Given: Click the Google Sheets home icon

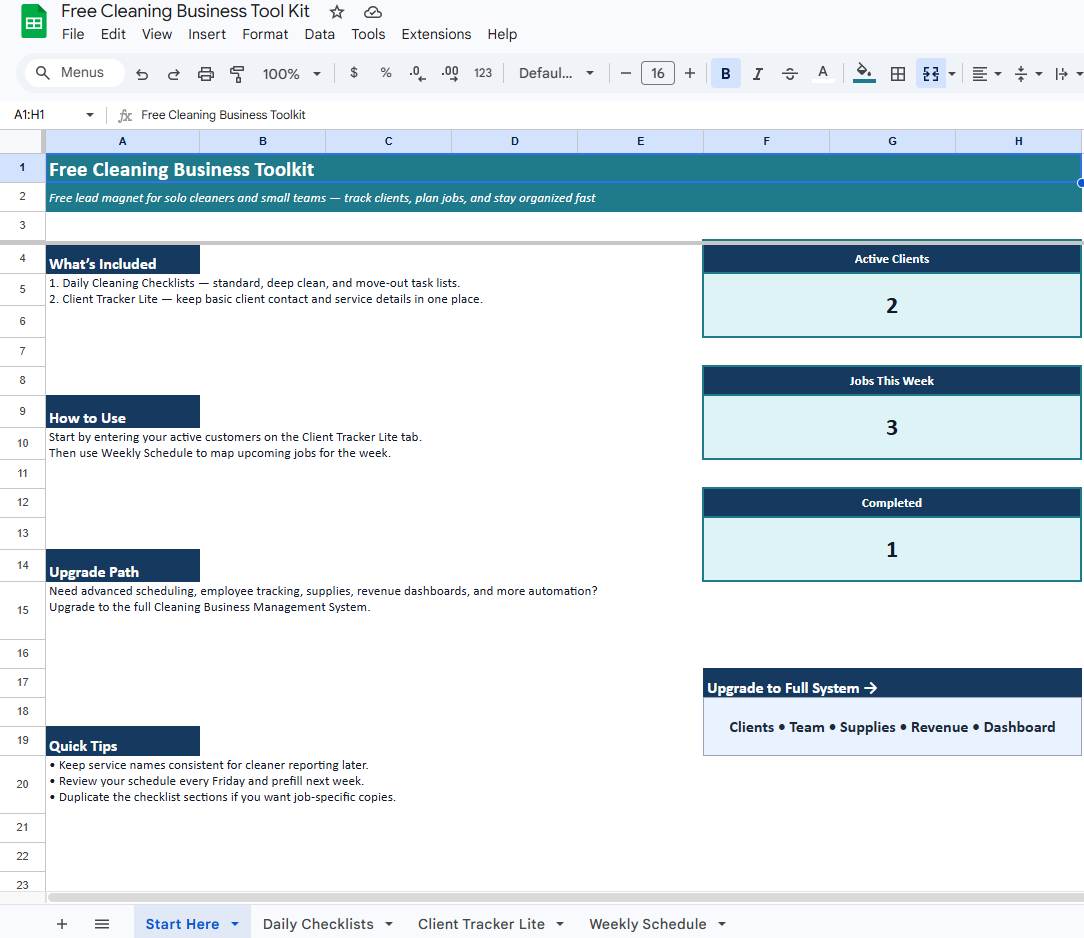Looking at the screenshot, I should [32, 21].
